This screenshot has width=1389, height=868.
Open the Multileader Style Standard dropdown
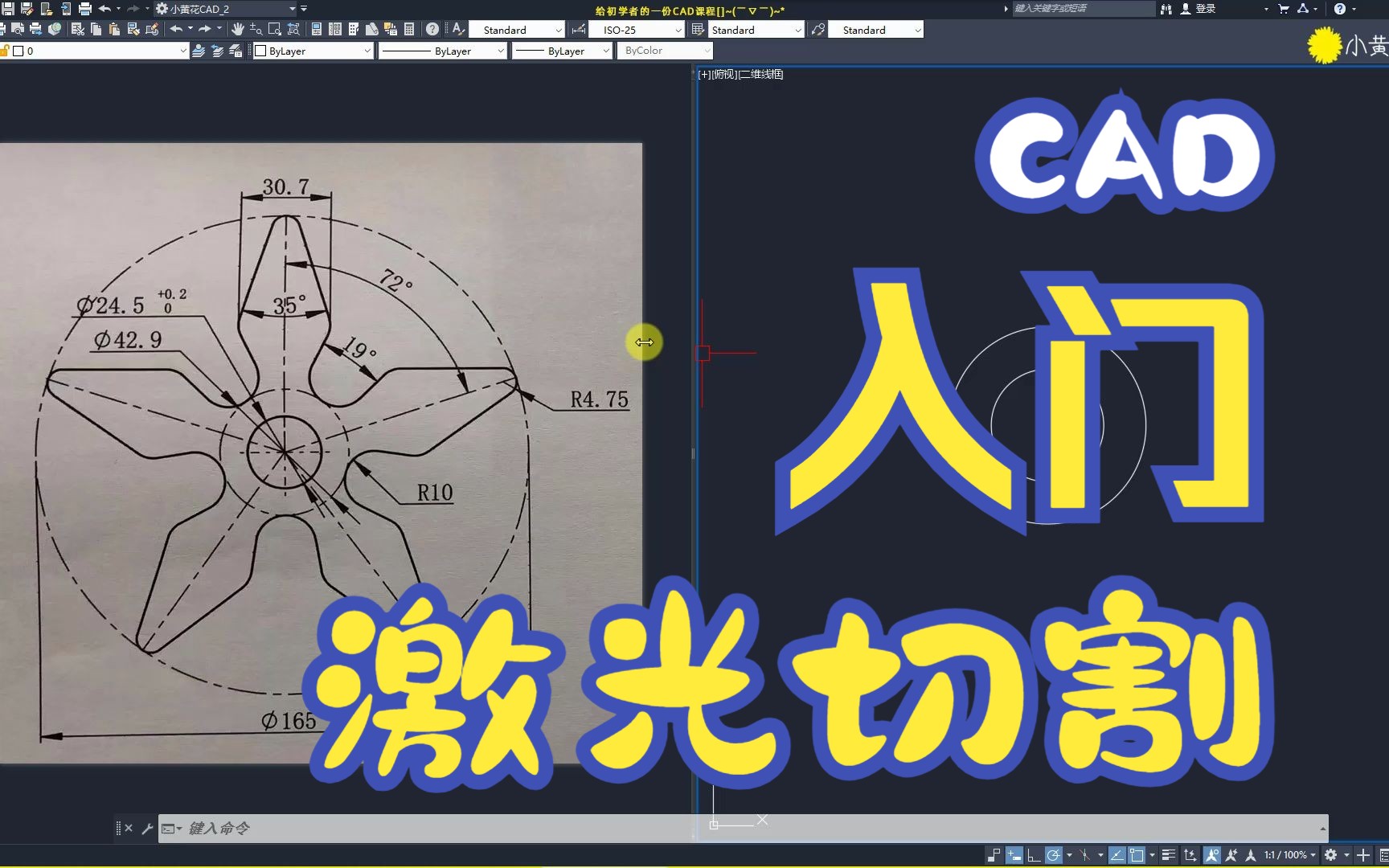(x=875, y=30)
